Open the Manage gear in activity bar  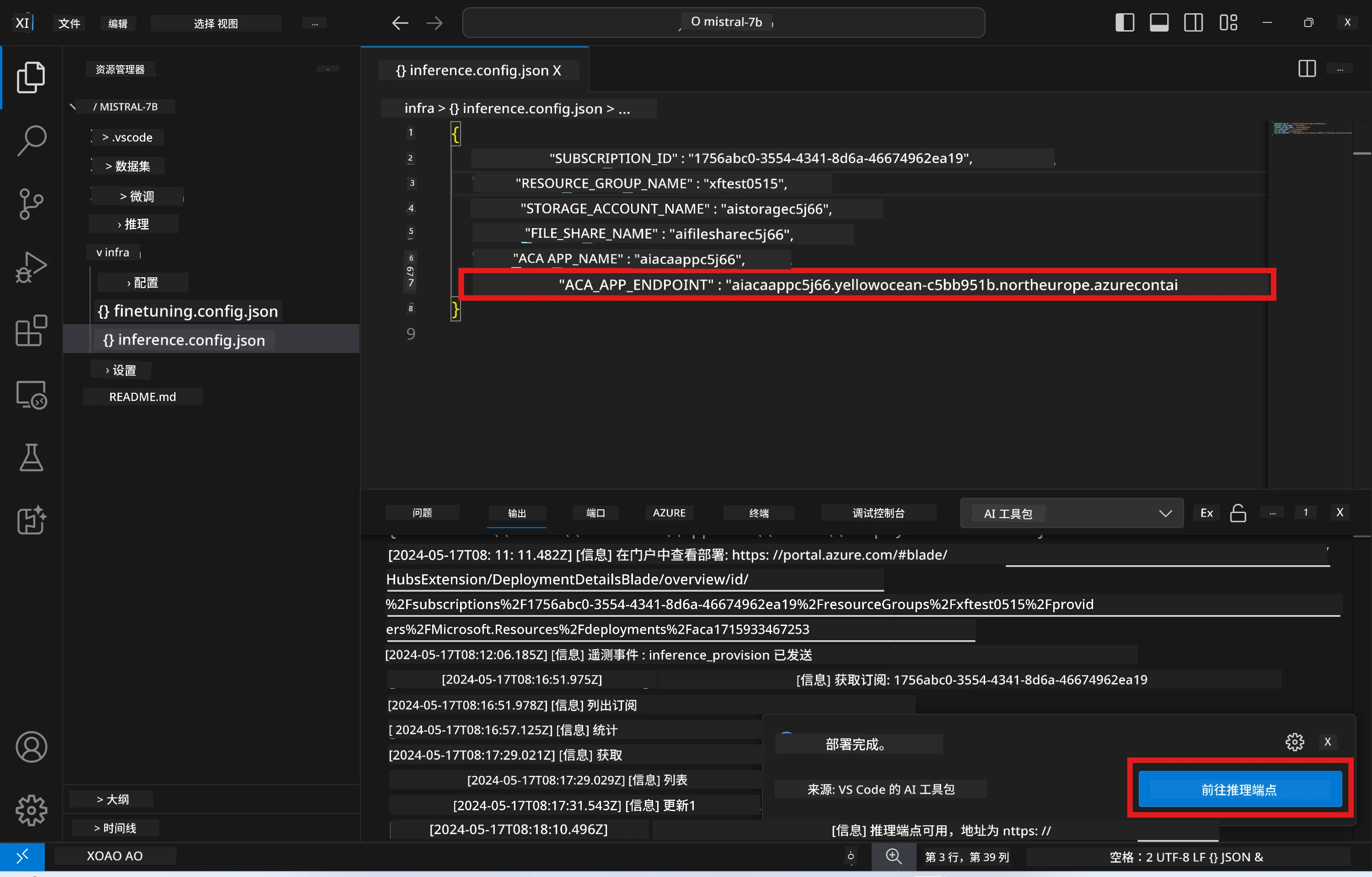(31, 810)
